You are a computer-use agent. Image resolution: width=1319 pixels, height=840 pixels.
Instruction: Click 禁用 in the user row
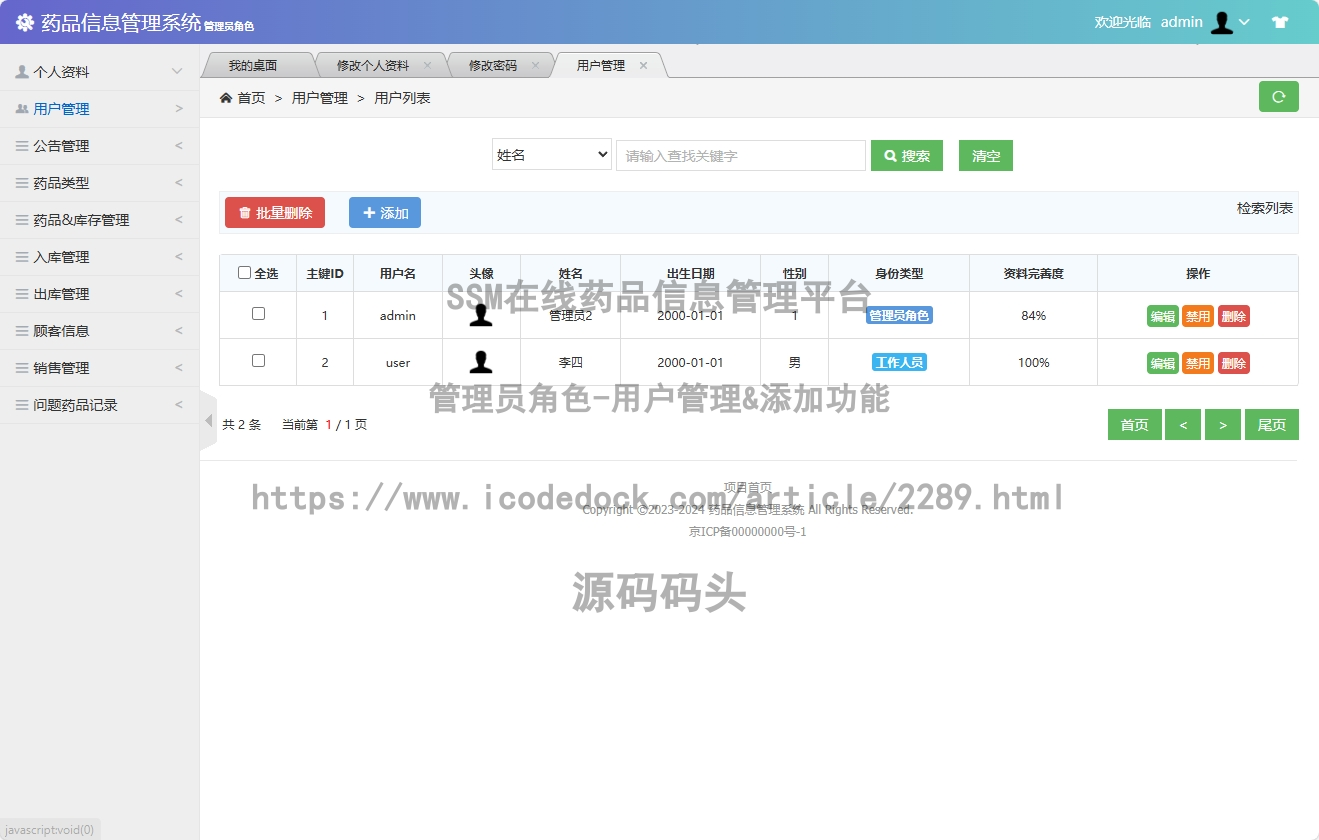click(x=1198, y=363)
